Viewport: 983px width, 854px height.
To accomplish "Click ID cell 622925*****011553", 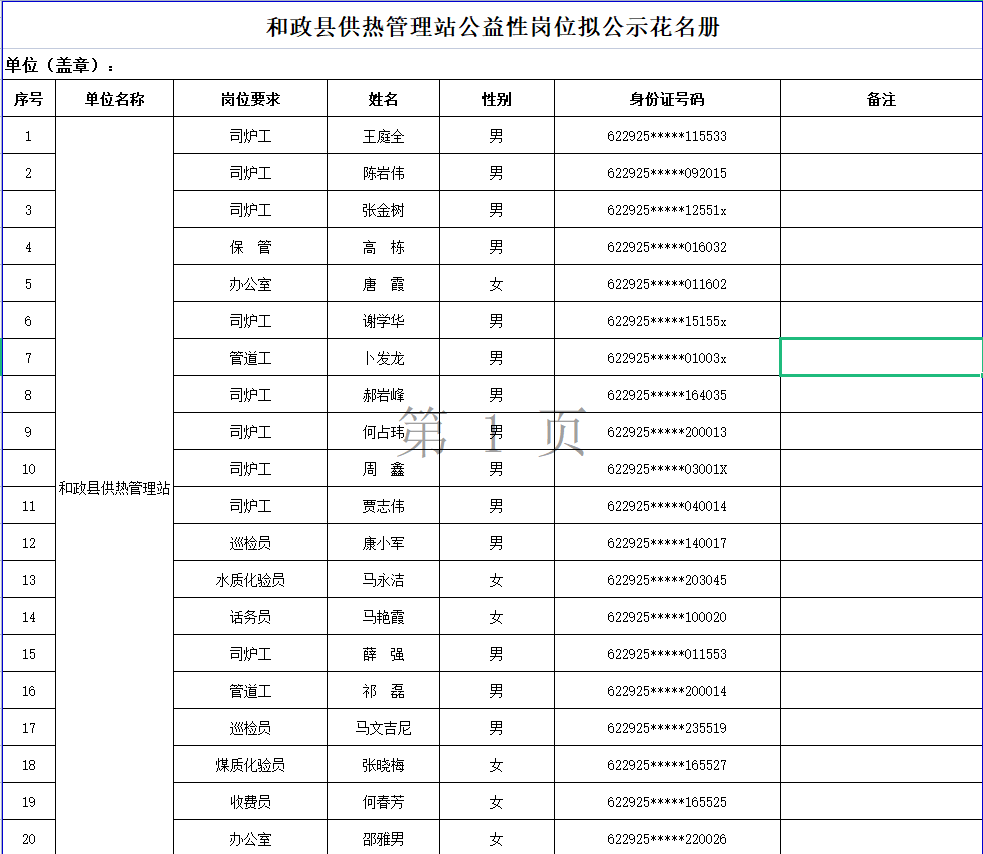I will tap(667, 653).
